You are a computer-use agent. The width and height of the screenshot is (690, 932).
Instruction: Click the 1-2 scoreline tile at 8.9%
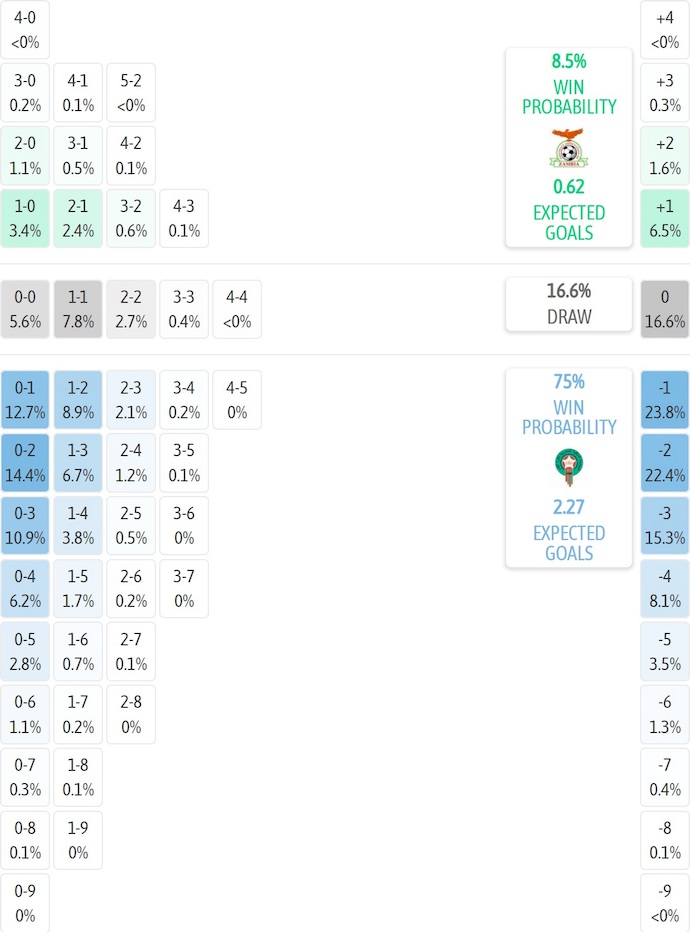pos(78,399)
